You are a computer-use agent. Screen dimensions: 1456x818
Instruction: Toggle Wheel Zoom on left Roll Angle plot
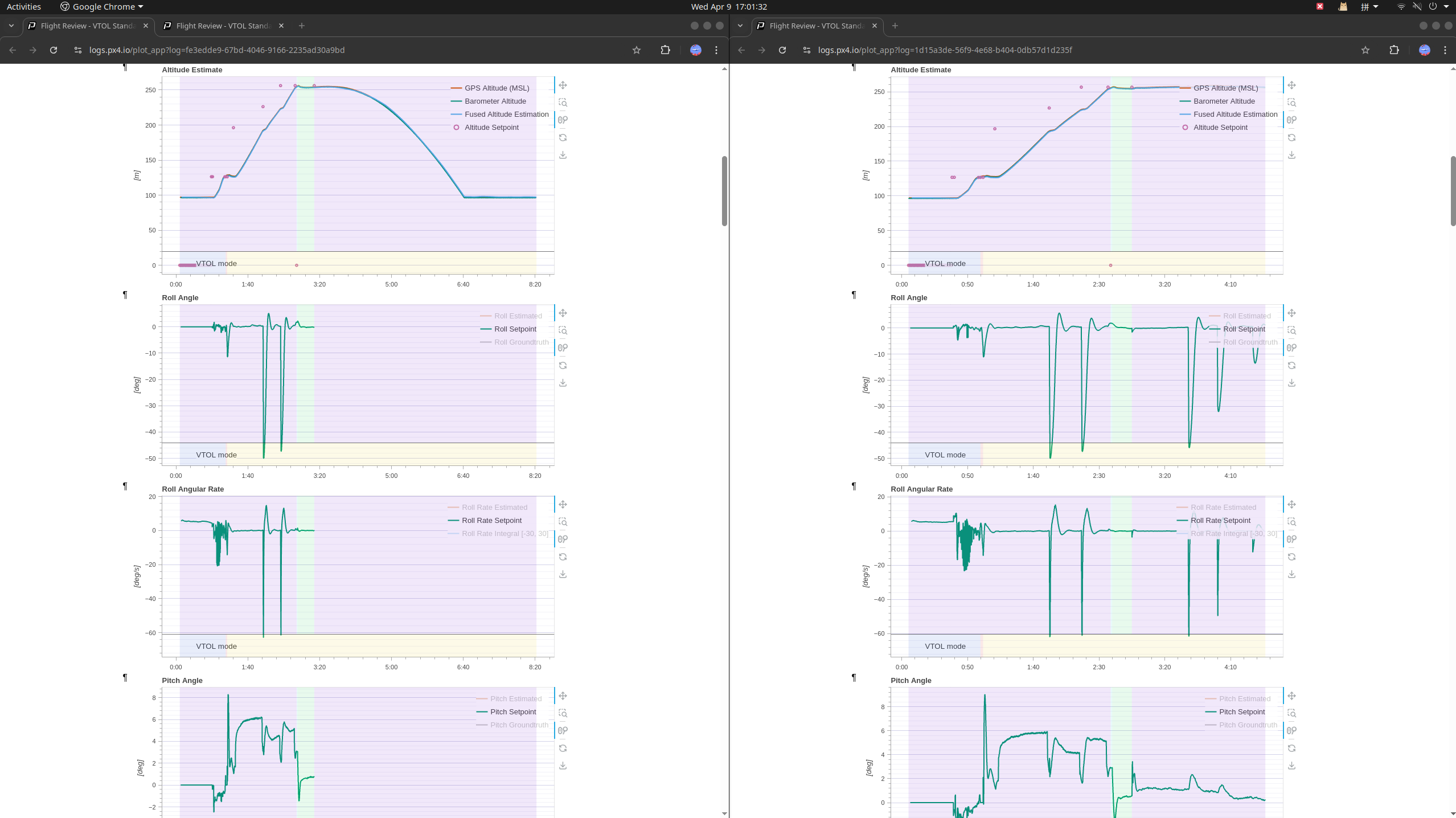563,347
